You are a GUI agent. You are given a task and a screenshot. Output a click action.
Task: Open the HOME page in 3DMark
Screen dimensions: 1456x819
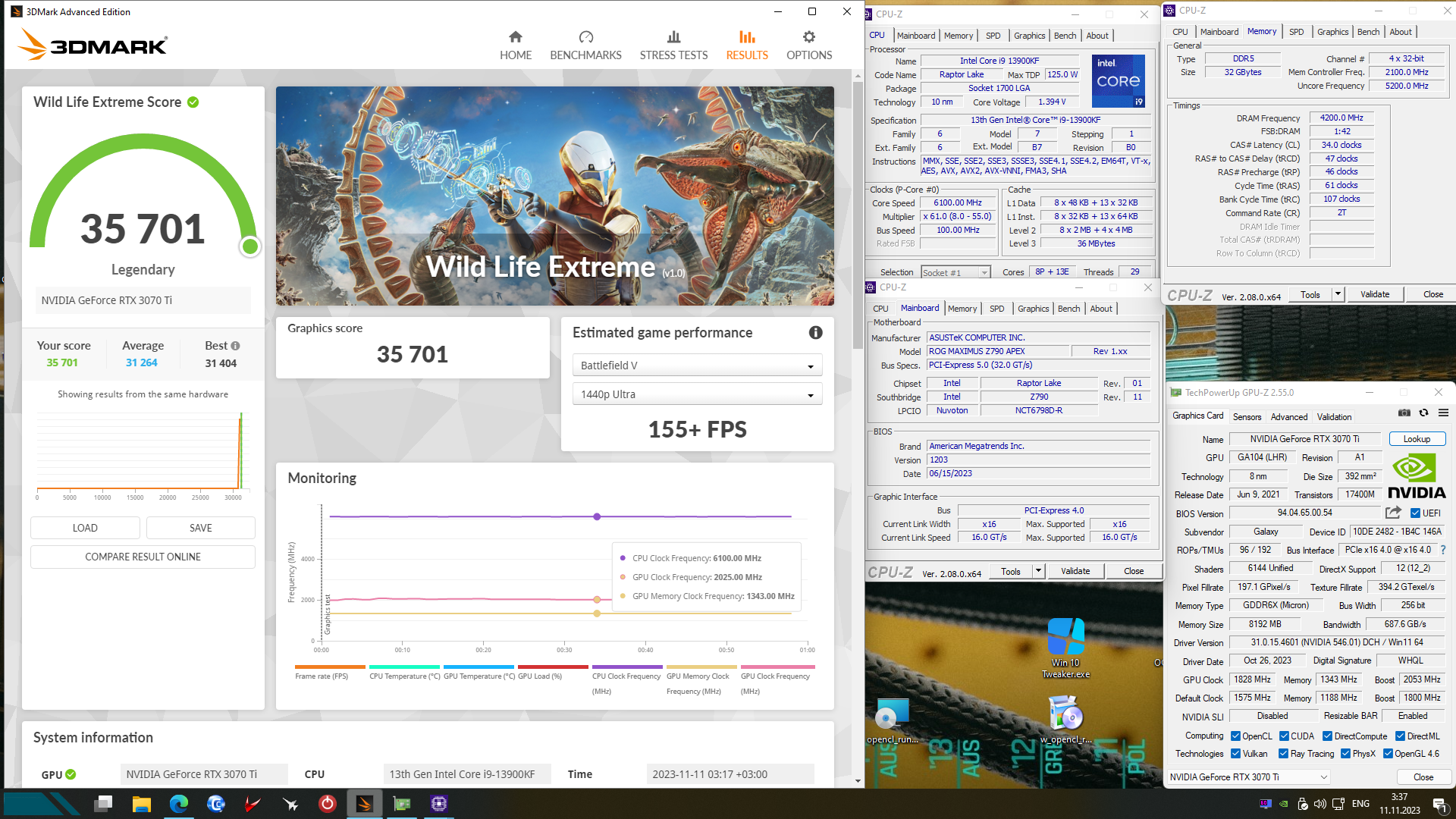[x=516, y=45]
